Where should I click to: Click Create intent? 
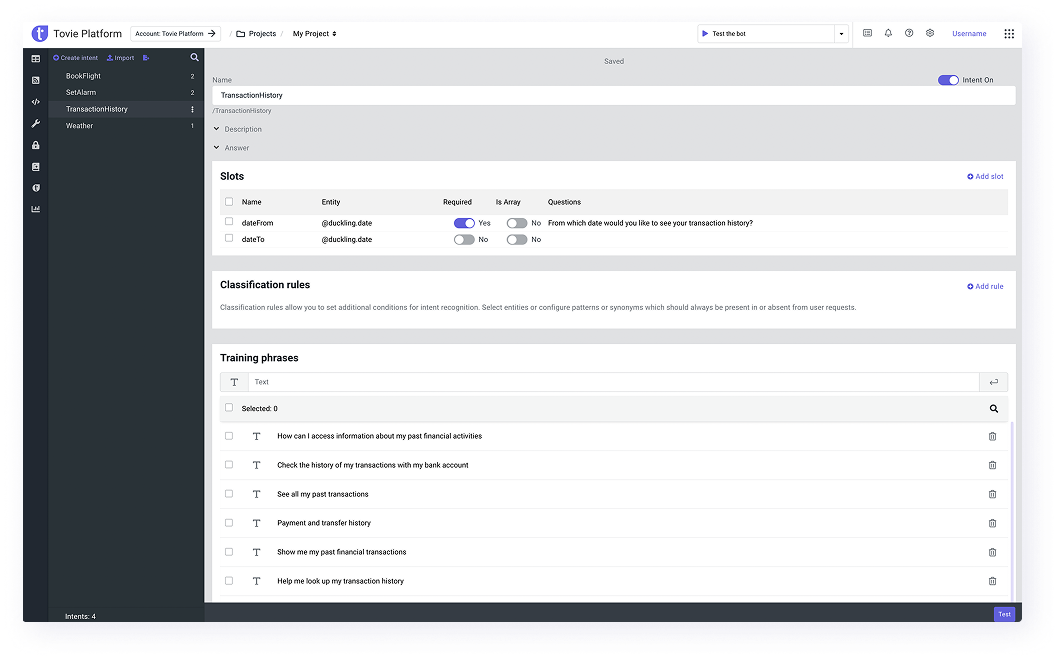(x=75, y=58)
